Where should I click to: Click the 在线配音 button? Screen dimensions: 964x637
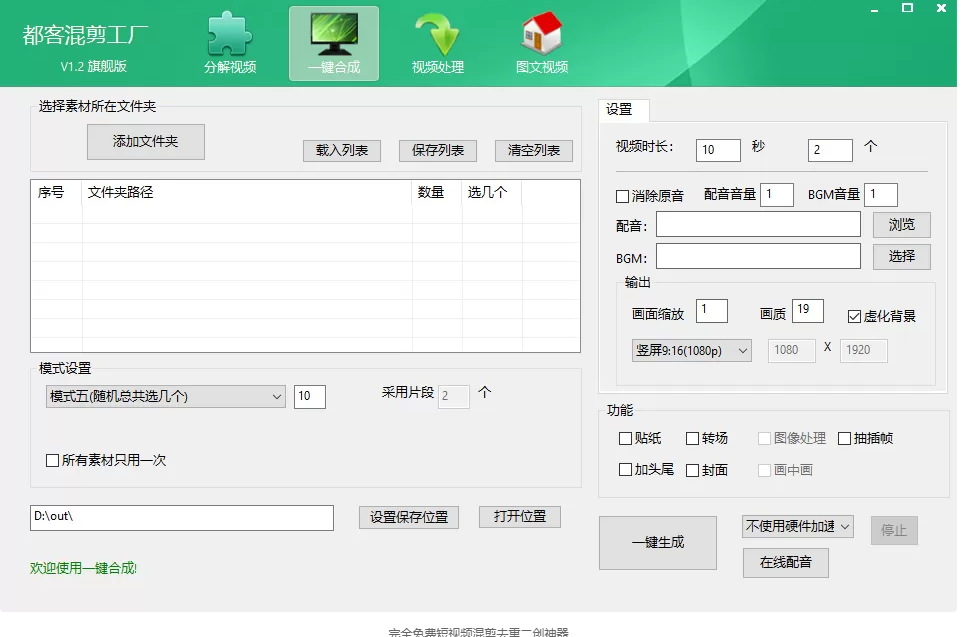(786, 563)
